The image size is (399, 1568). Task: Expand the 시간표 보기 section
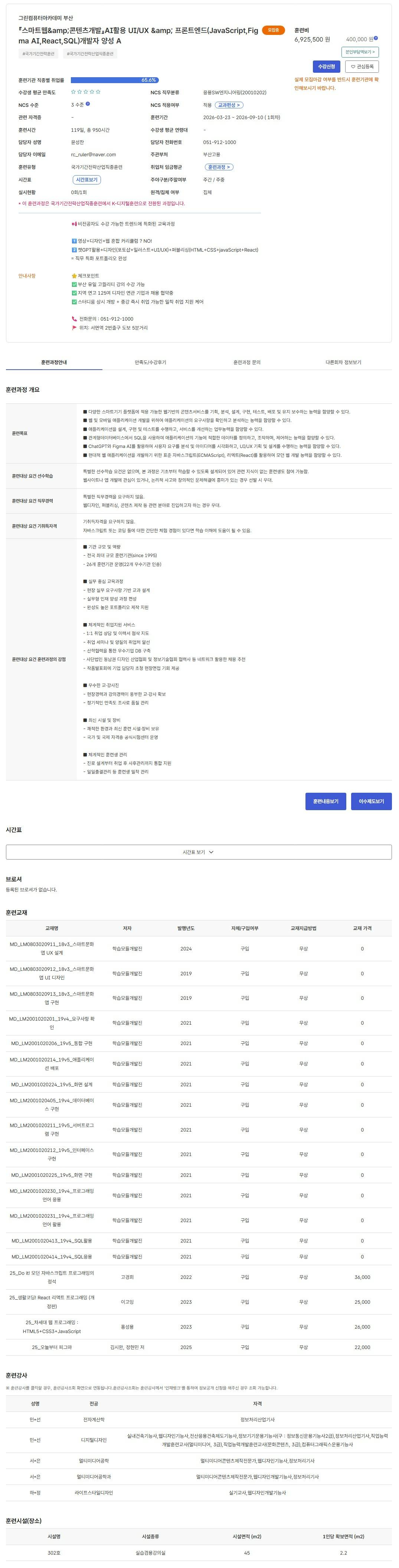tap(199, 852)
